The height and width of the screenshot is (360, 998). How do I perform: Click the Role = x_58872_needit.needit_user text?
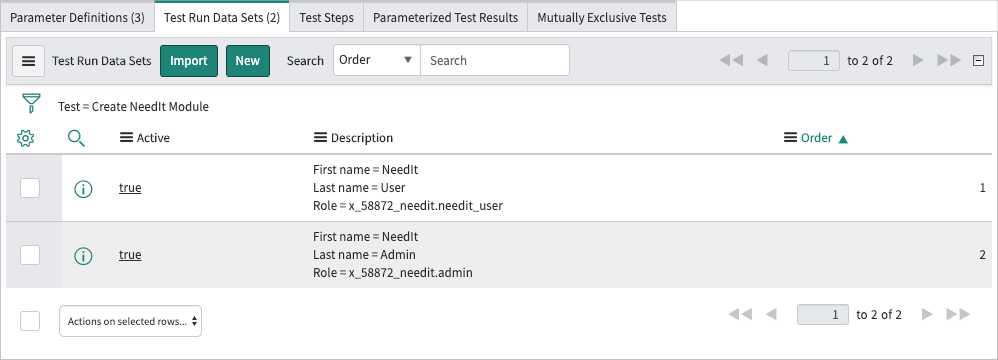[408, 206]
